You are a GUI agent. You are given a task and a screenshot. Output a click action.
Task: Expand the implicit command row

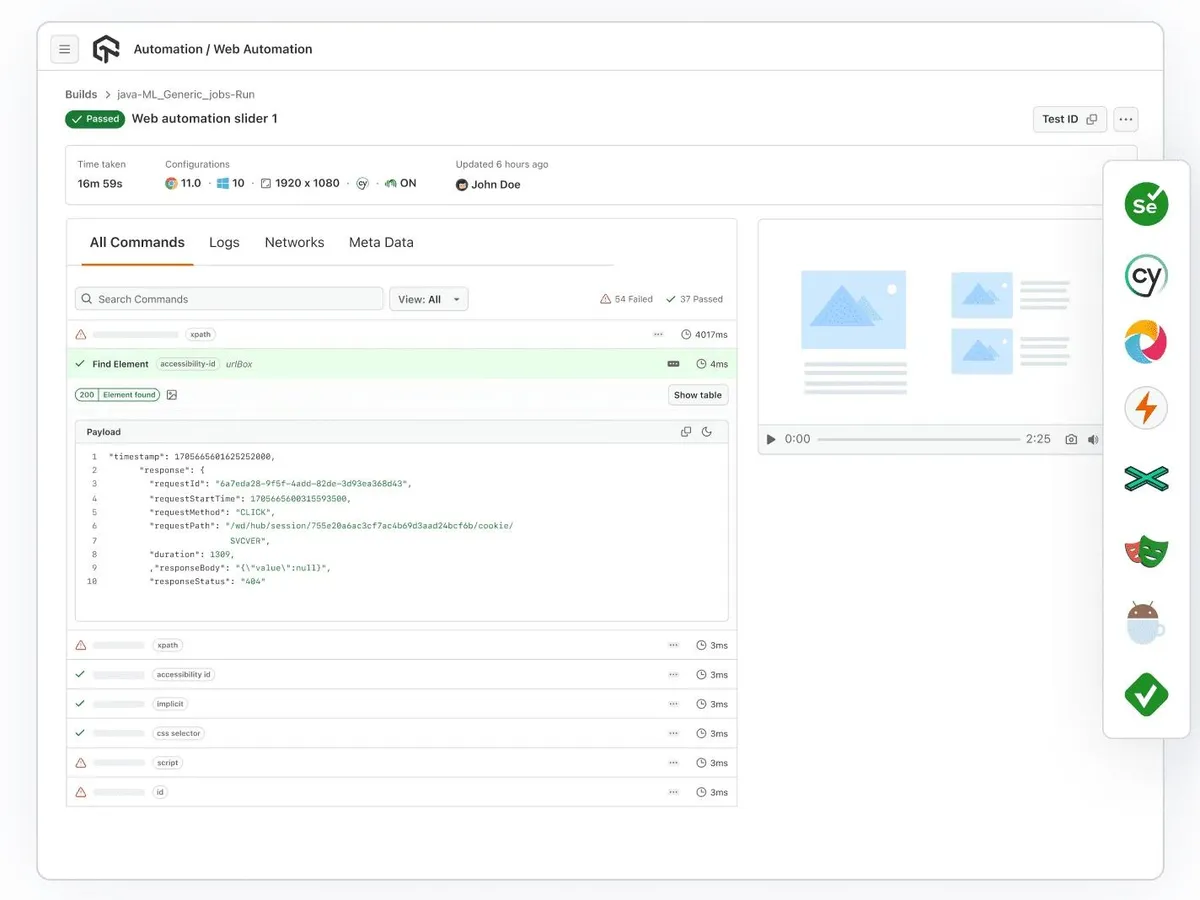(401, 704)
